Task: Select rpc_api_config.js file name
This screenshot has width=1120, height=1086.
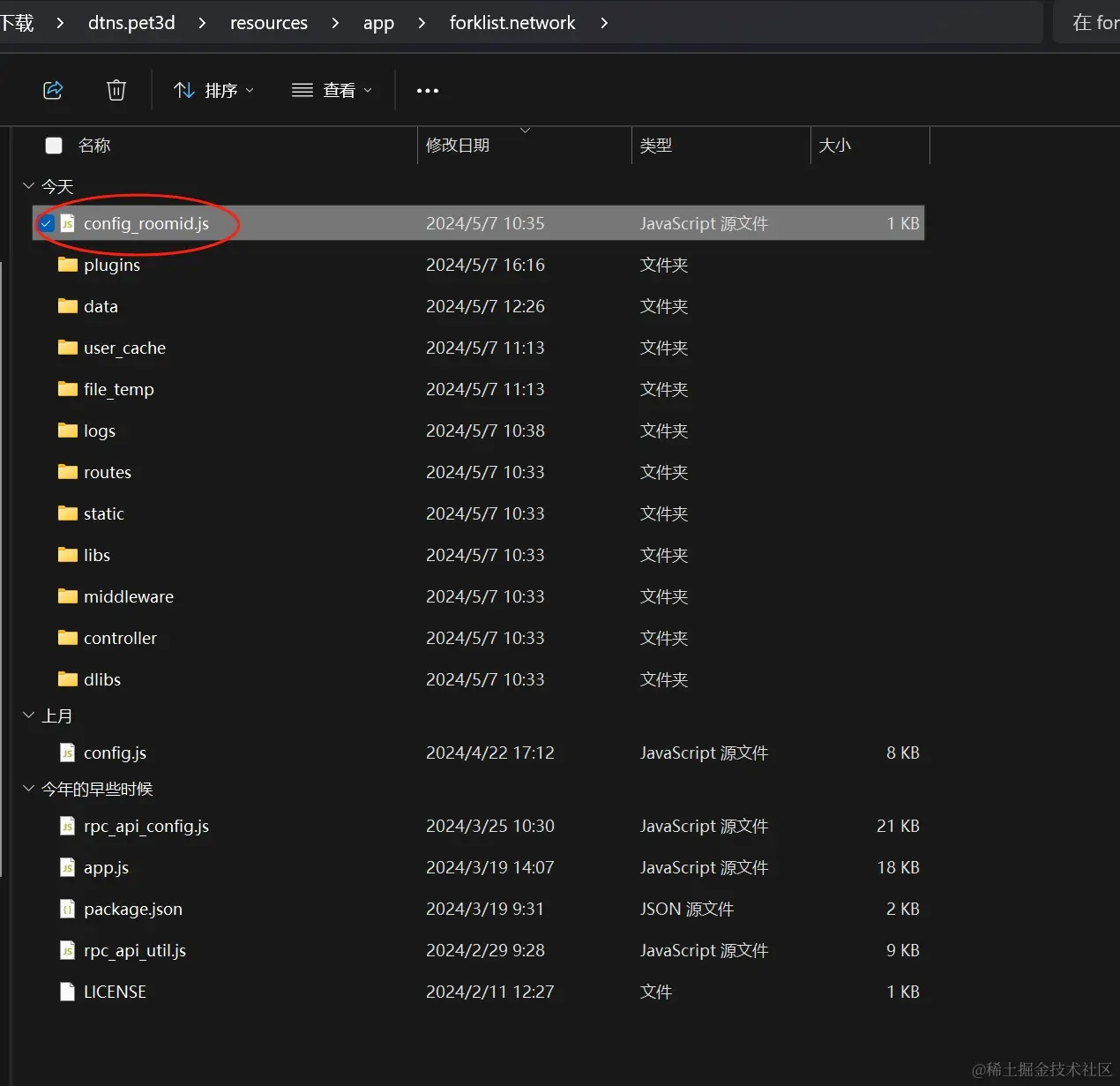Action: (x=146, y=826)
